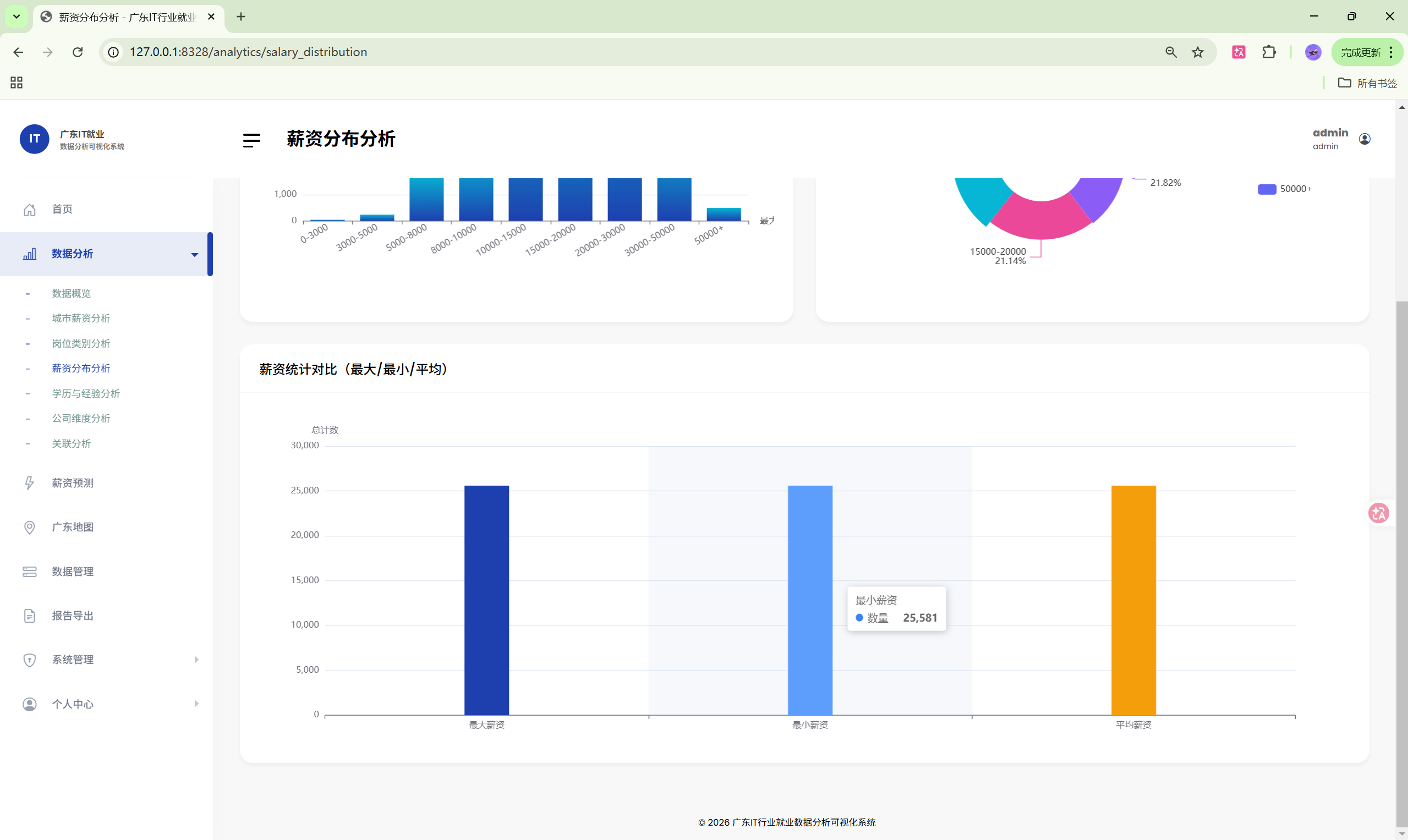Click the Guangdong map pin icon

pyautogui.click(x=30, y=527)
